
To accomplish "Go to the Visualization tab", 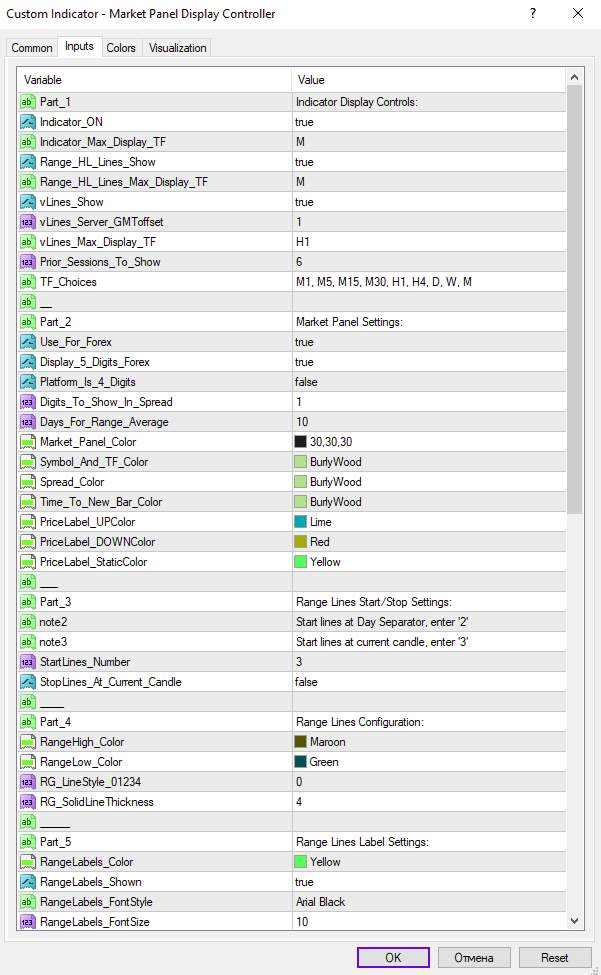I will [x=177, y=48].
